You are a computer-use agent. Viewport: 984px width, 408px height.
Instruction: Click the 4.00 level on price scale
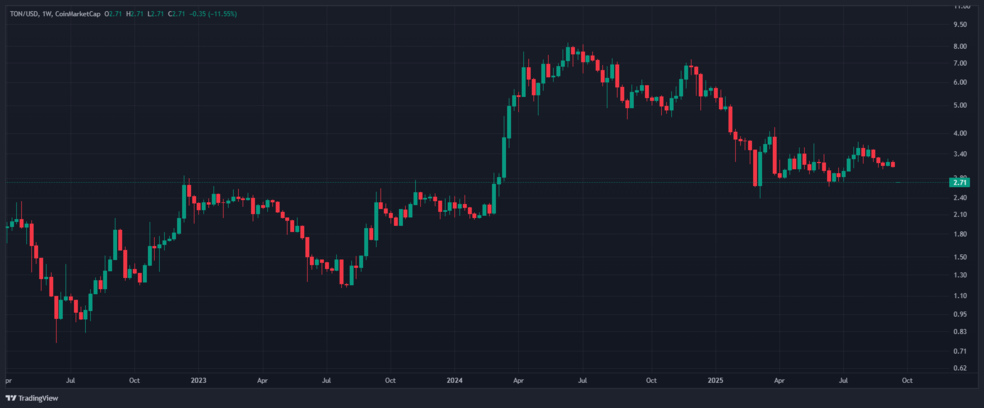pos(960,133)
